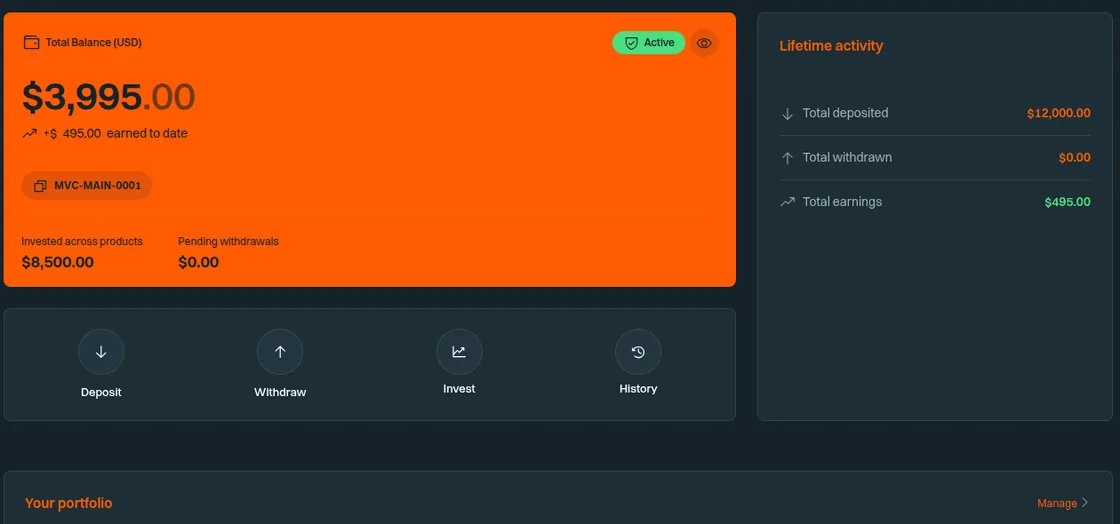This screenshot has height=524, width=1120.
Task: Click the shield icon in Active badge
Action: pos(631,43)
